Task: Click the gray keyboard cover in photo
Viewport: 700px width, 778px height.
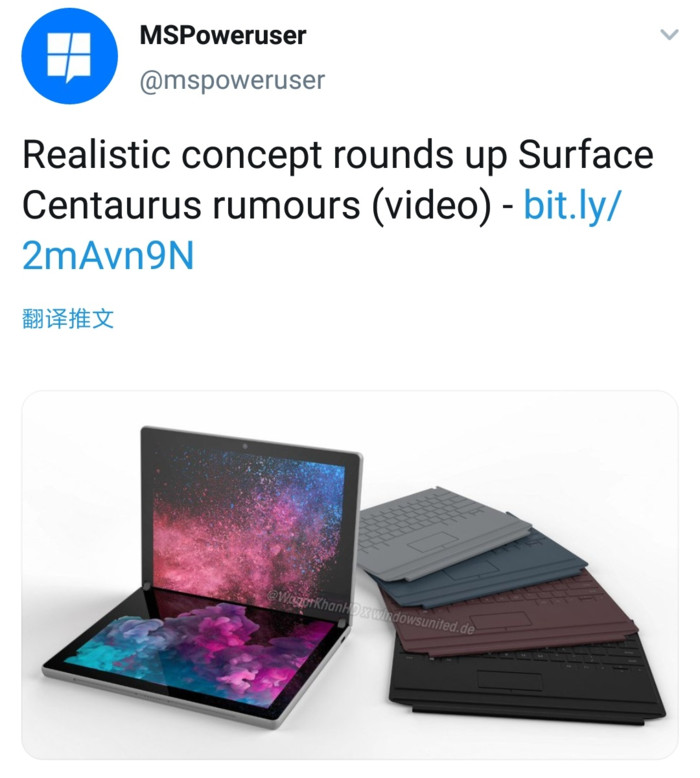Action: tap(442, 531)
